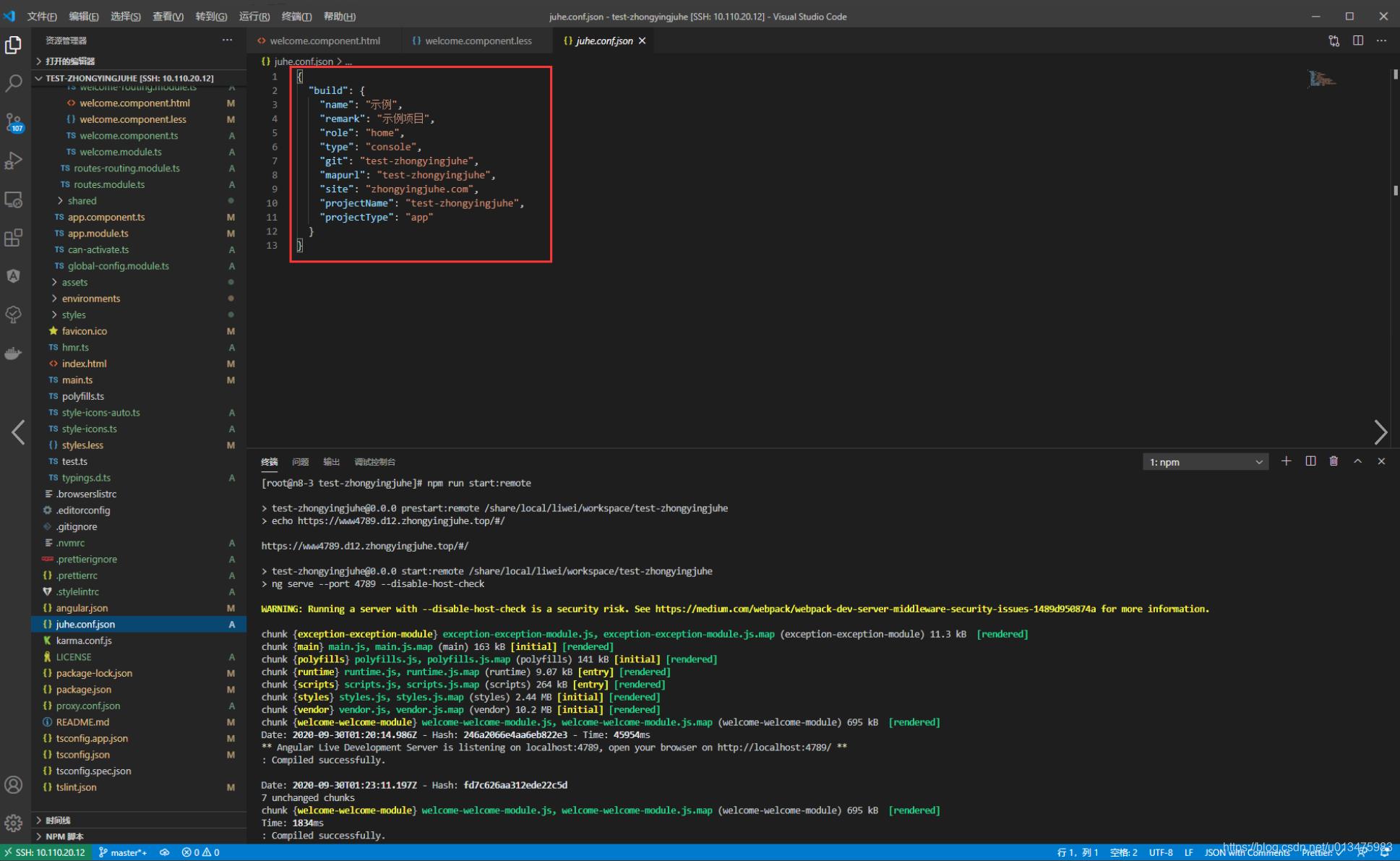The width and height of the screenshot is (1400, 861).
Task: Click master branch in status bar
Action: (x=124, y=852)
